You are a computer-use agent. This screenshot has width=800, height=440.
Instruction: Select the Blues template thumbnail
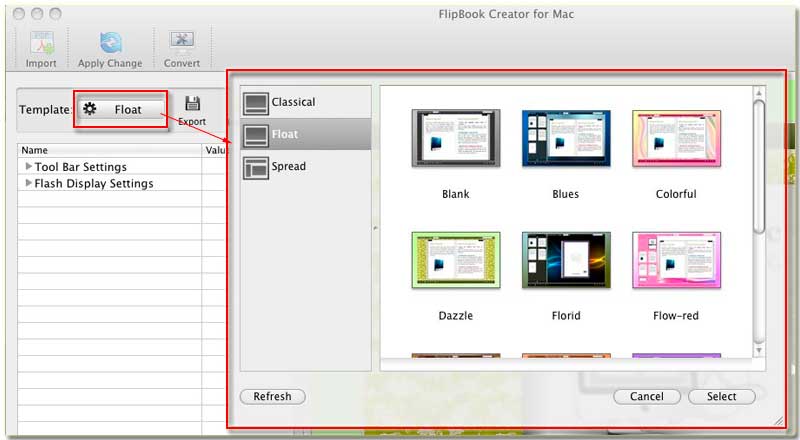pyautogui.click(x=566, y=138)
